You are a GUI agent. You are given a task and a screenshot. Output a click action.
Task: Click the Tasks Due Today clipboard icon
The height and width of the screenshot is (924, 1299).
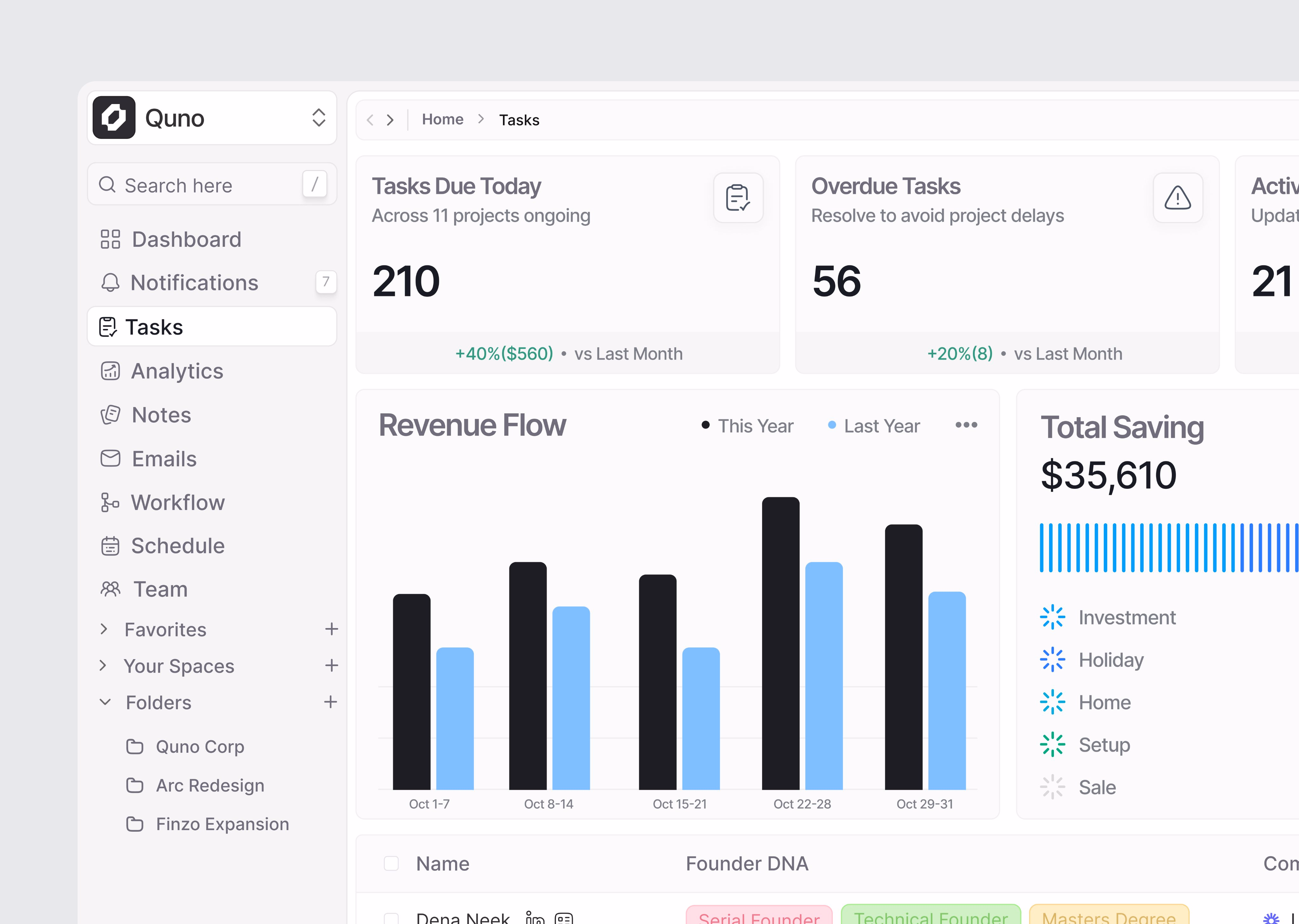click(738, 198)
